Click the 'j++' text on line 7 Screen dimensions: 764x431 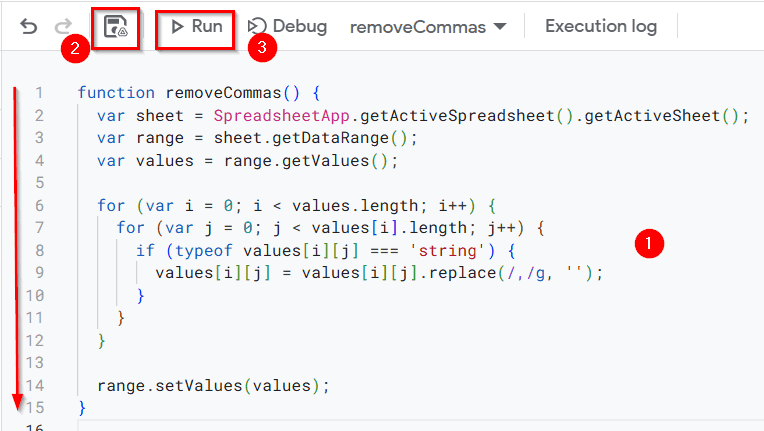tap(501, 228)
